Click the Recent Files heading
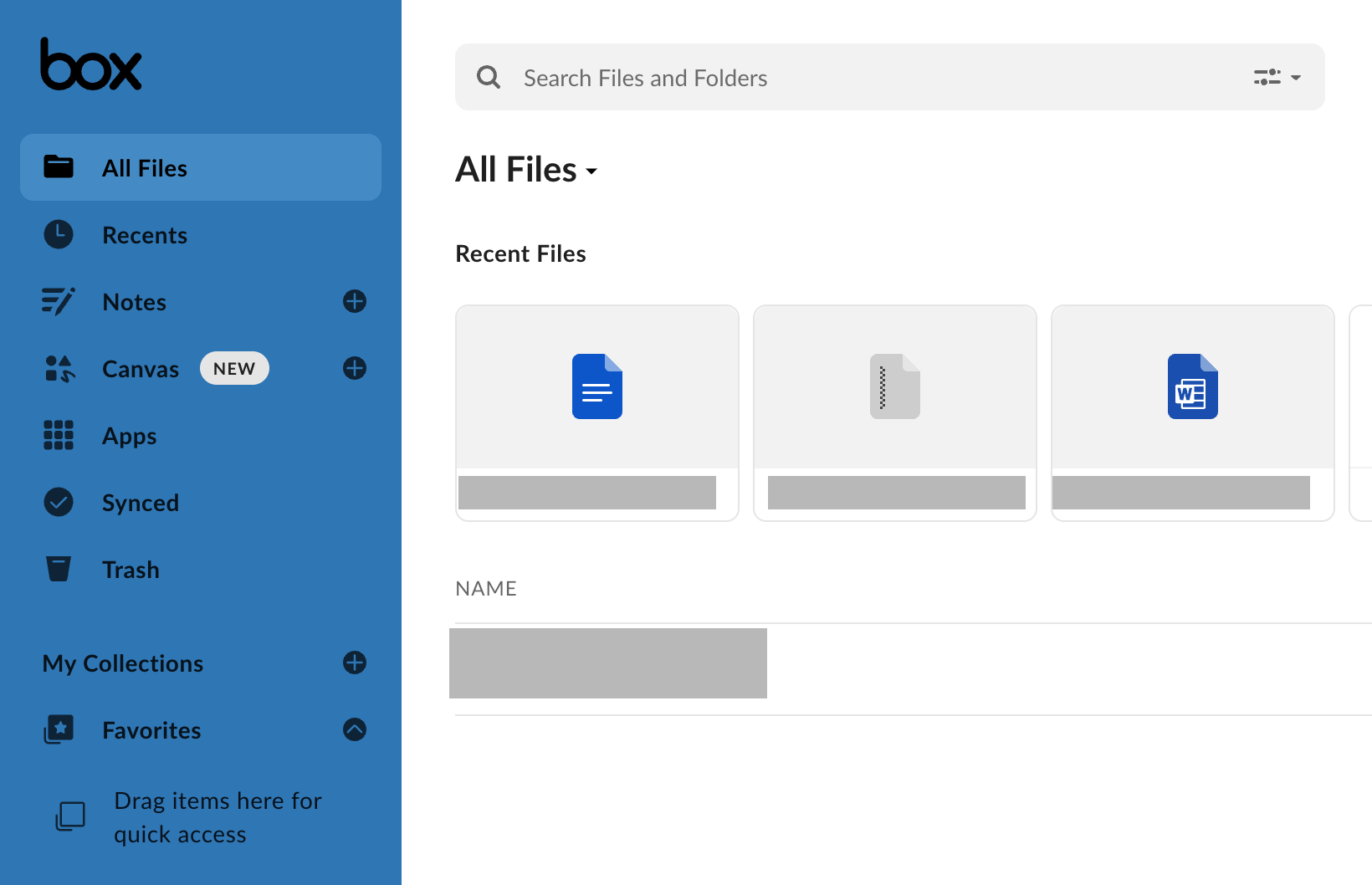1372x885 pixels. pyautogui.click(x=520, y=253)
